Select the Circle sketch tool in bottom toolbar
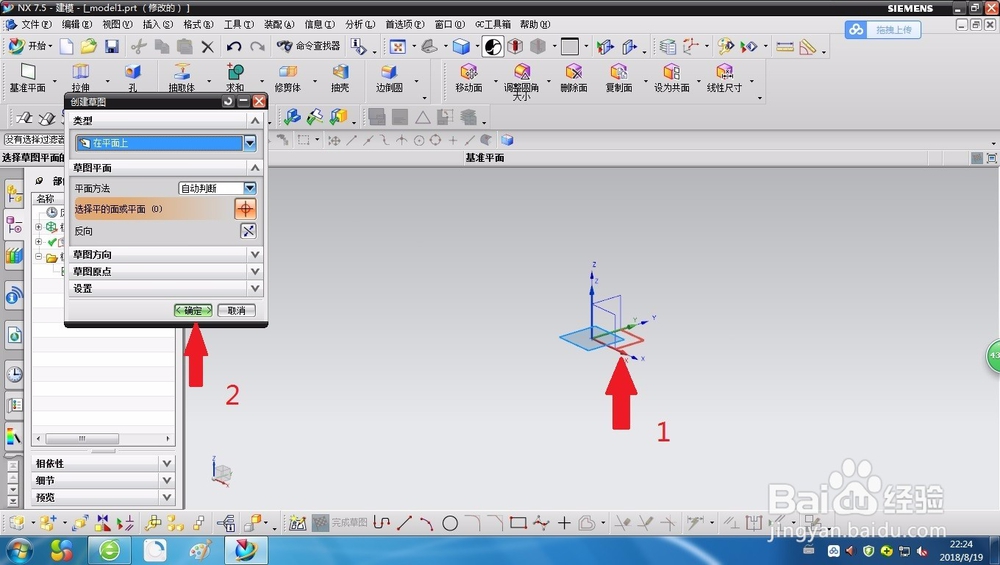This screenshot has height=565, width=1000. click(x=450, y=524)
